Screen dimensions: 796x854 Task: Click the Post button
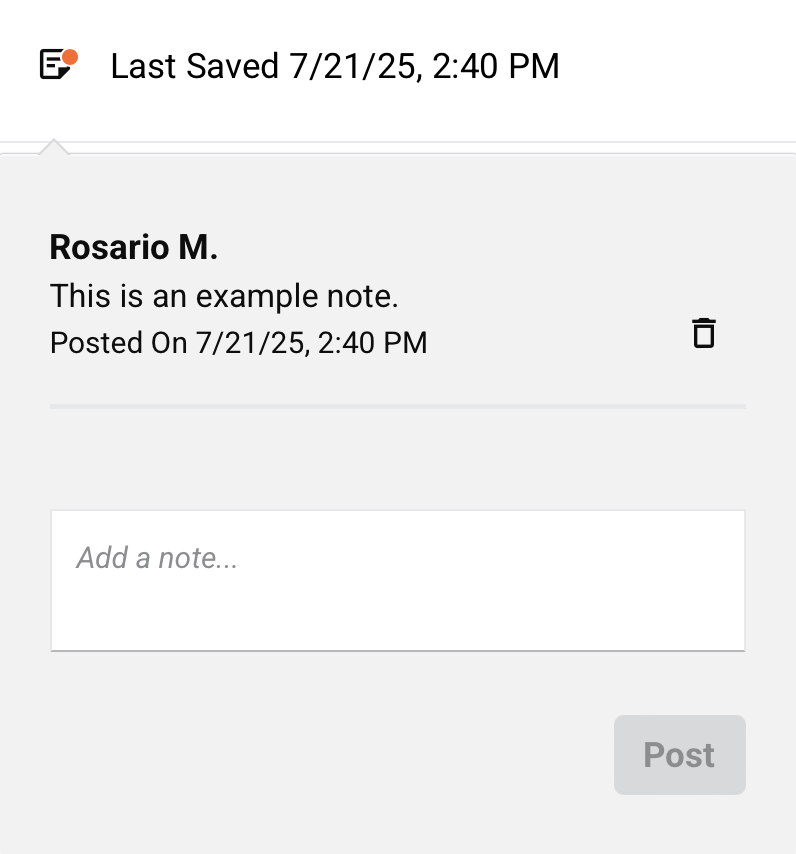[x=679, y=755]
